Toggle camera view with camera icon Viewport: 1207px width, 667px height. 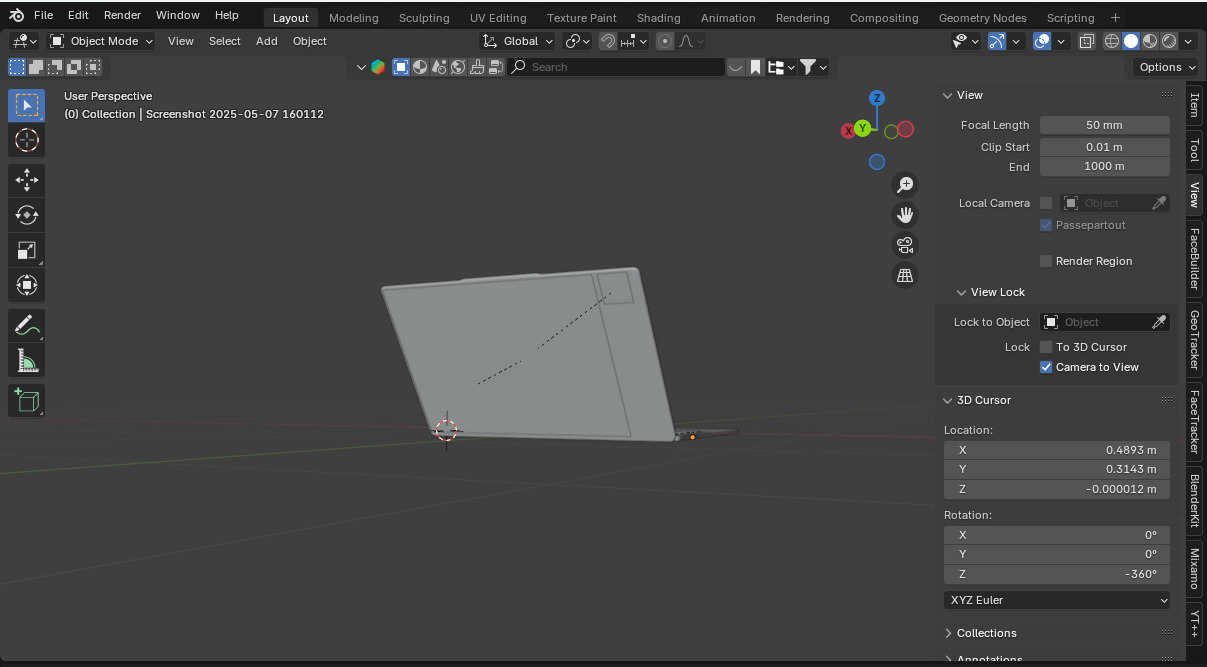point(905,245)
